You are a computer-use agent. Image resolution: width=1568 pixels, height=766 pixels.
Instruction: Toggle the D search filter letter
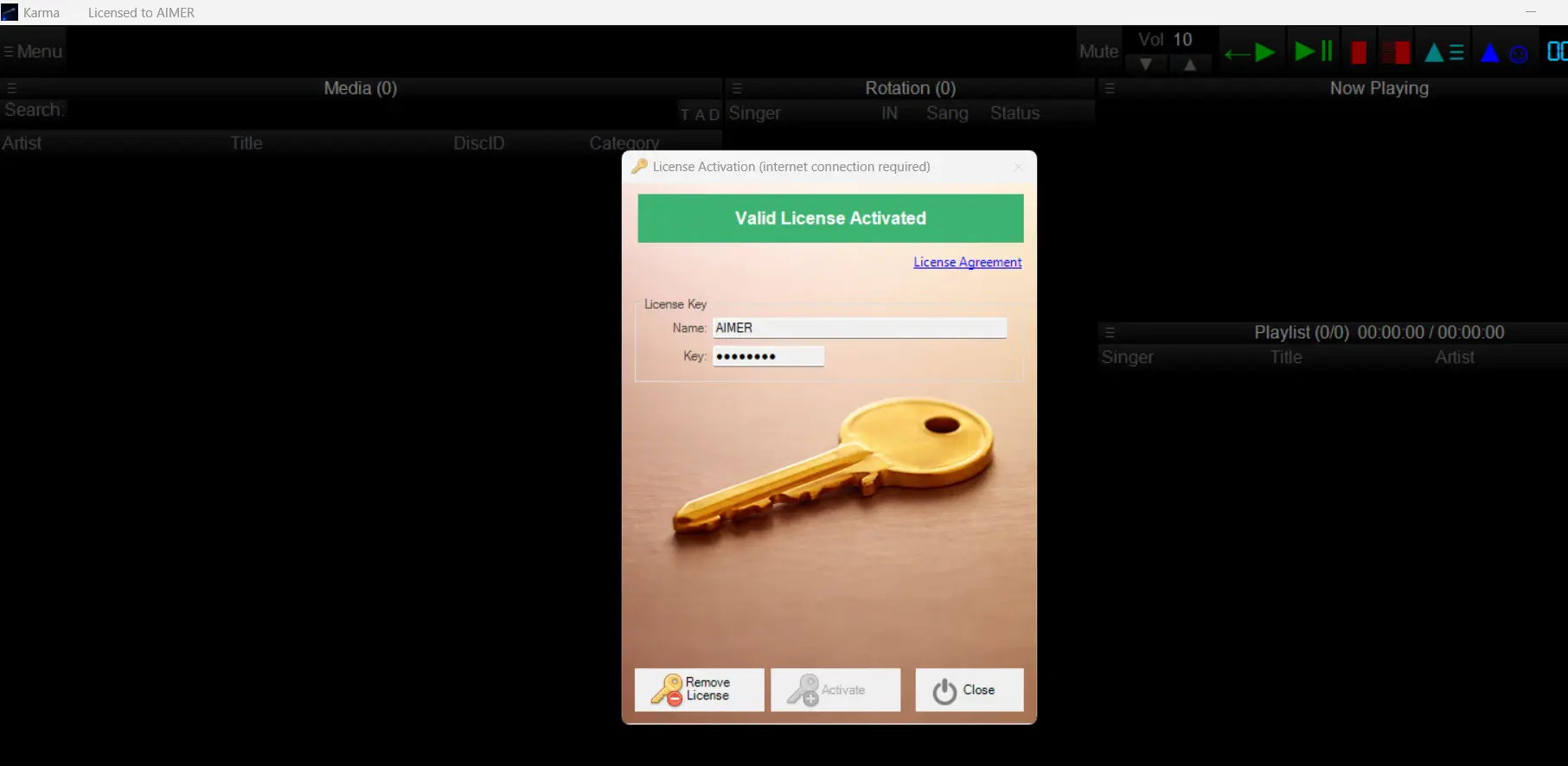(714, 114)
